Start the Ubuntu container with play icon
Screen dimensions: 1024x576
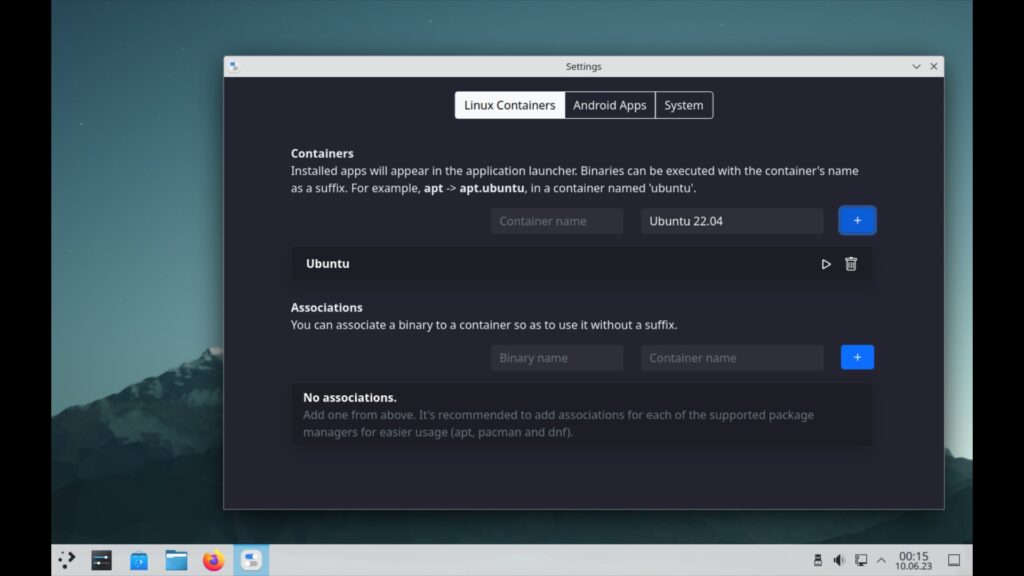coord(825,264)
